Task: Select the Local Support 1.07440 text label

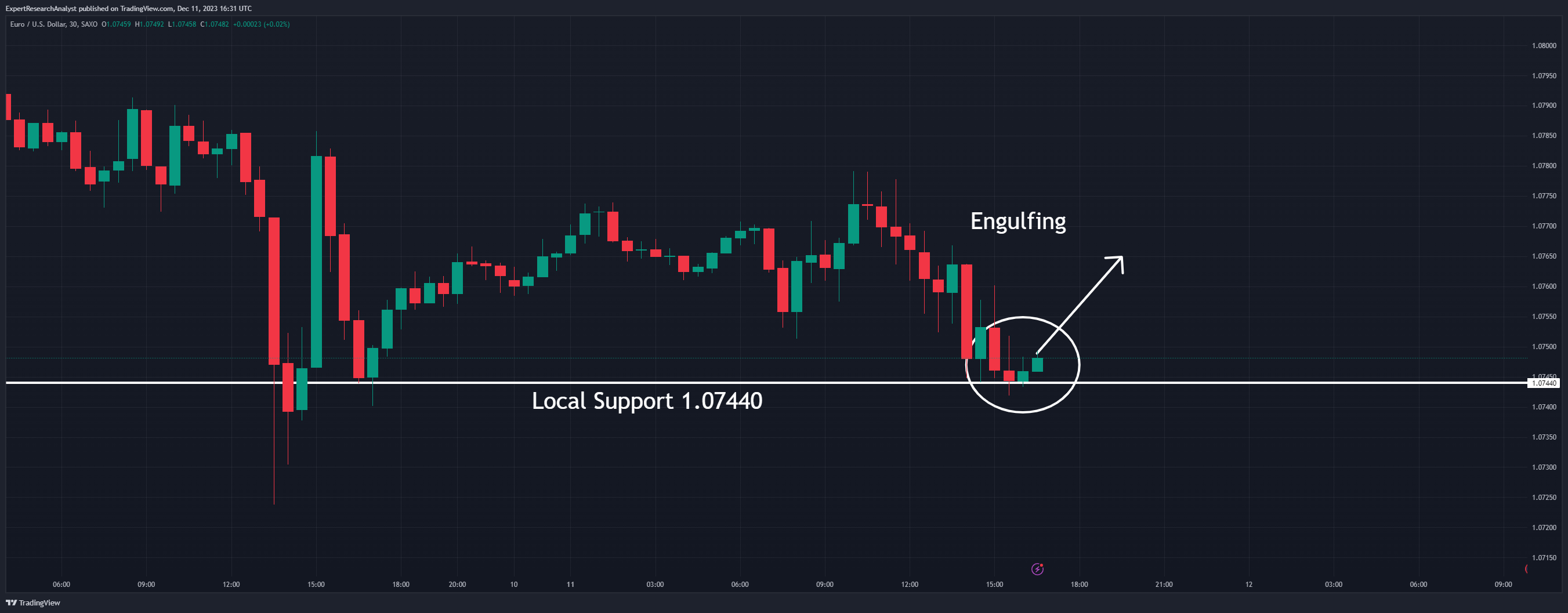Action: pos(647,401)
